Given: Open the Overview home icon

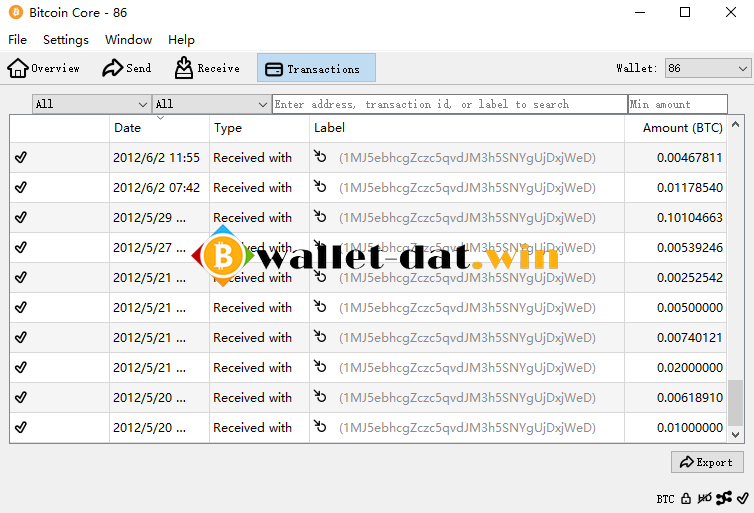Looking at the screenshot, I should (x=18, y=68).
